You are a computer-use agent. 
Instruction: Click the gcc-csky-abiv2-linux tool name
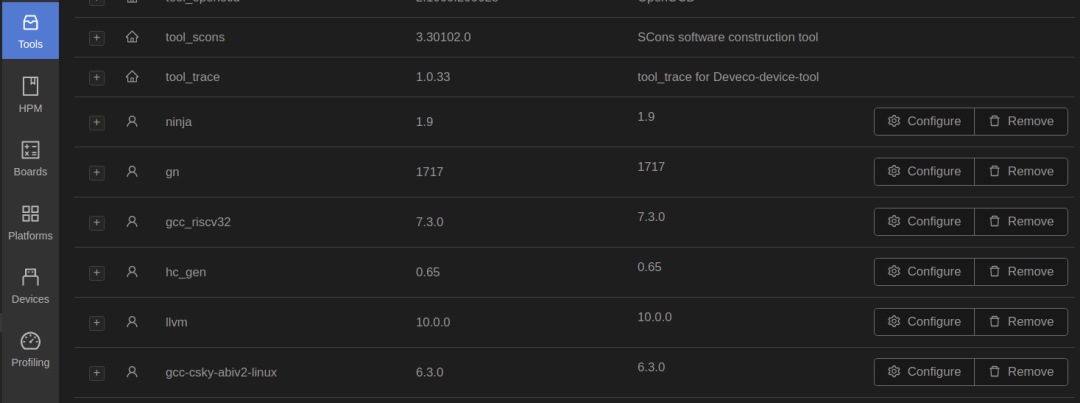coord(221,373)
